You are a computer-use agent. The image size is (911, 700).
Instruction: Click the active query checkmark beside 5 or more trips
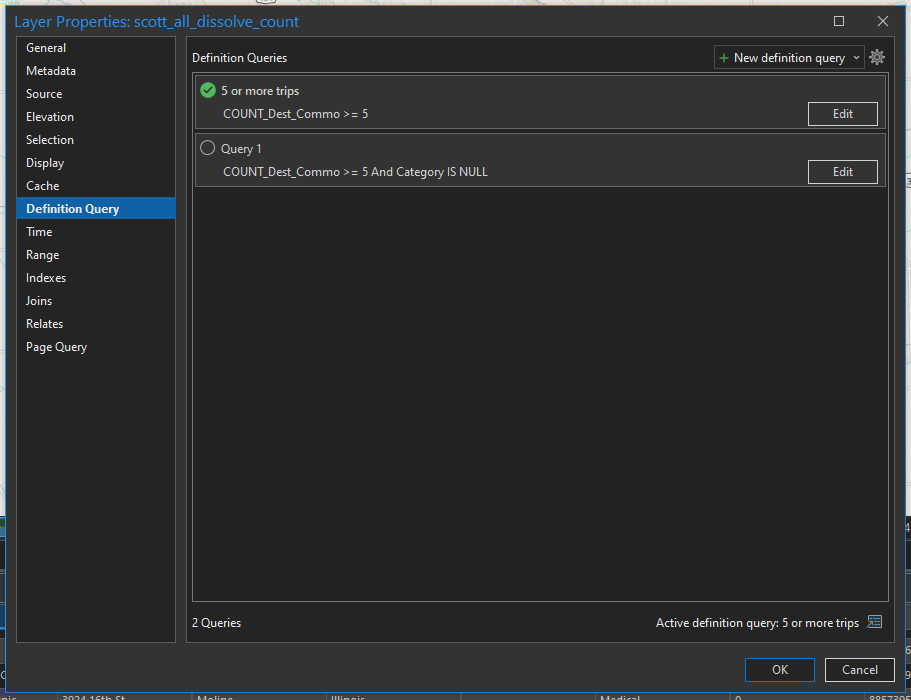(208, 90)
